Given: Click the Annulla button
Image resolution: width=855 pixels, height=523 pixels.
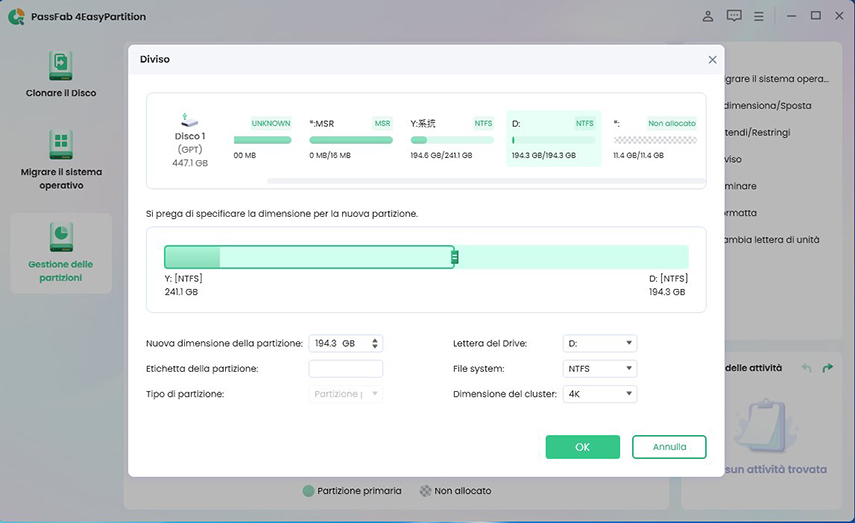Looking at the screenshot, I should click(669, 447).
